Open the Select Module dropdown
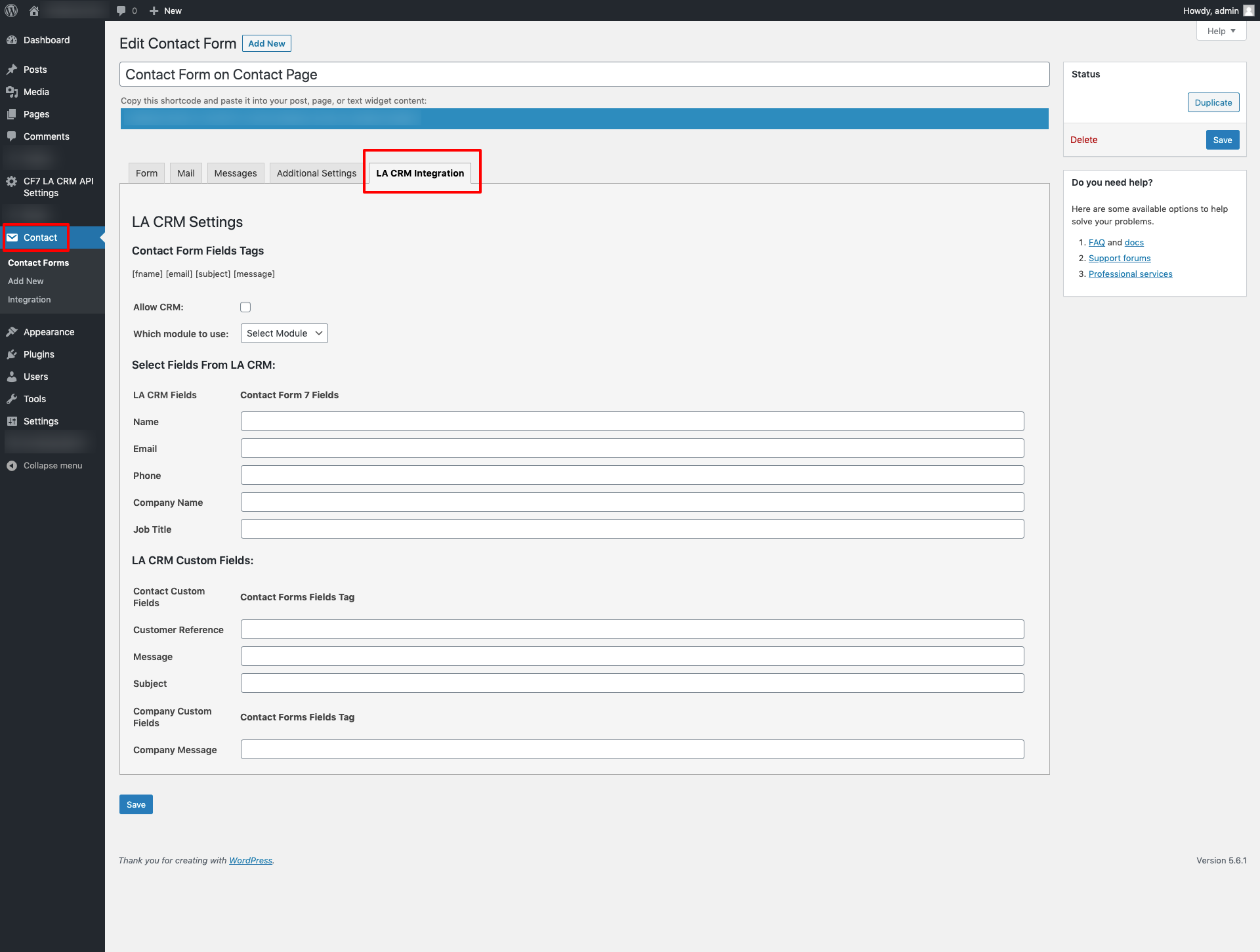Image resolution: width=1260 pixels, height=952 pixels. [x=284, y=333]
